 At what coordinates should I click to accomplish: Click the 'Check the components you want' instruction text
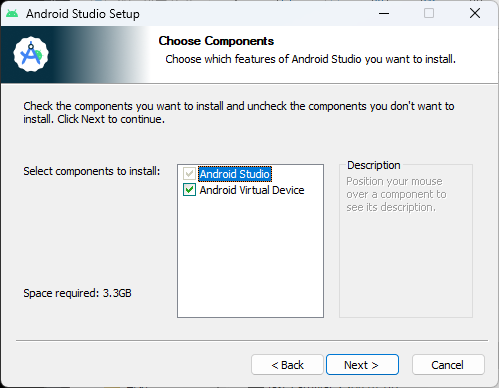239,112
